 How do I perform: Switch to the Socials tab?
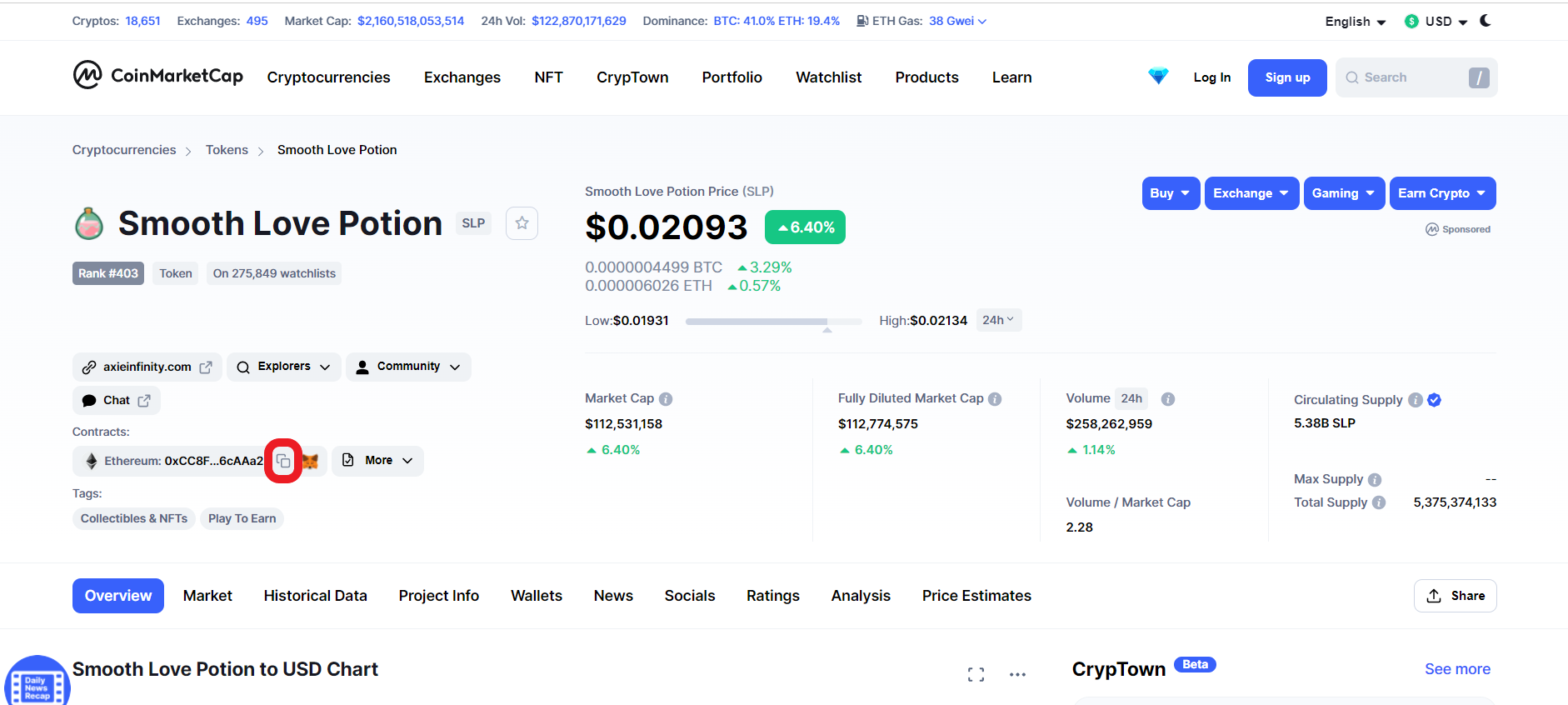(x=690, y=596)
